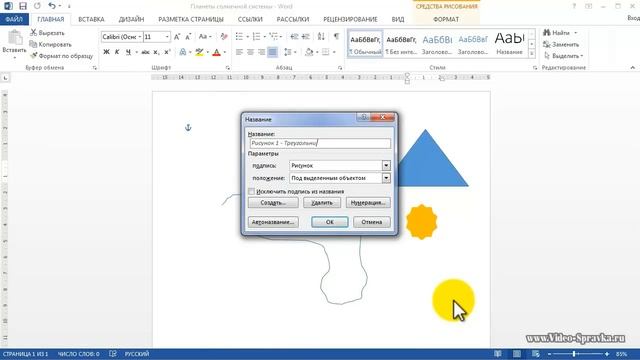
Task: Switch to the ДИЗАЙН tab
Action: [x=131, y=19]
